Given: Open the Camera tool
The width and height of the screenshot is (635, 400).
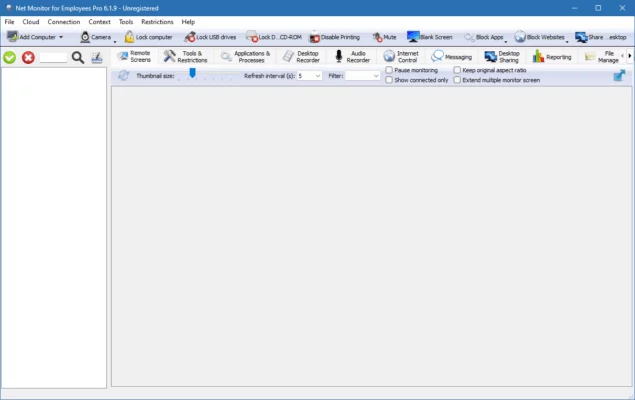Looking at the screenshot, I should point(96,37).
